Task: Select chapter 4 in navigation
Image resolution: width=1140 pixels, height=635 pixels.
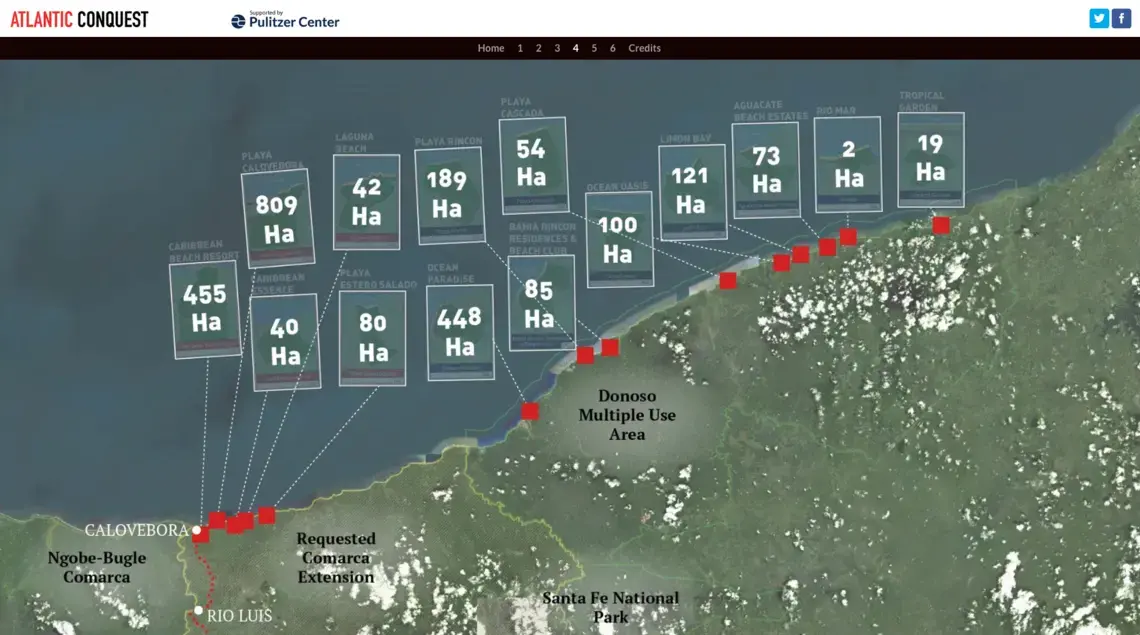Action: tap(575, 48)
